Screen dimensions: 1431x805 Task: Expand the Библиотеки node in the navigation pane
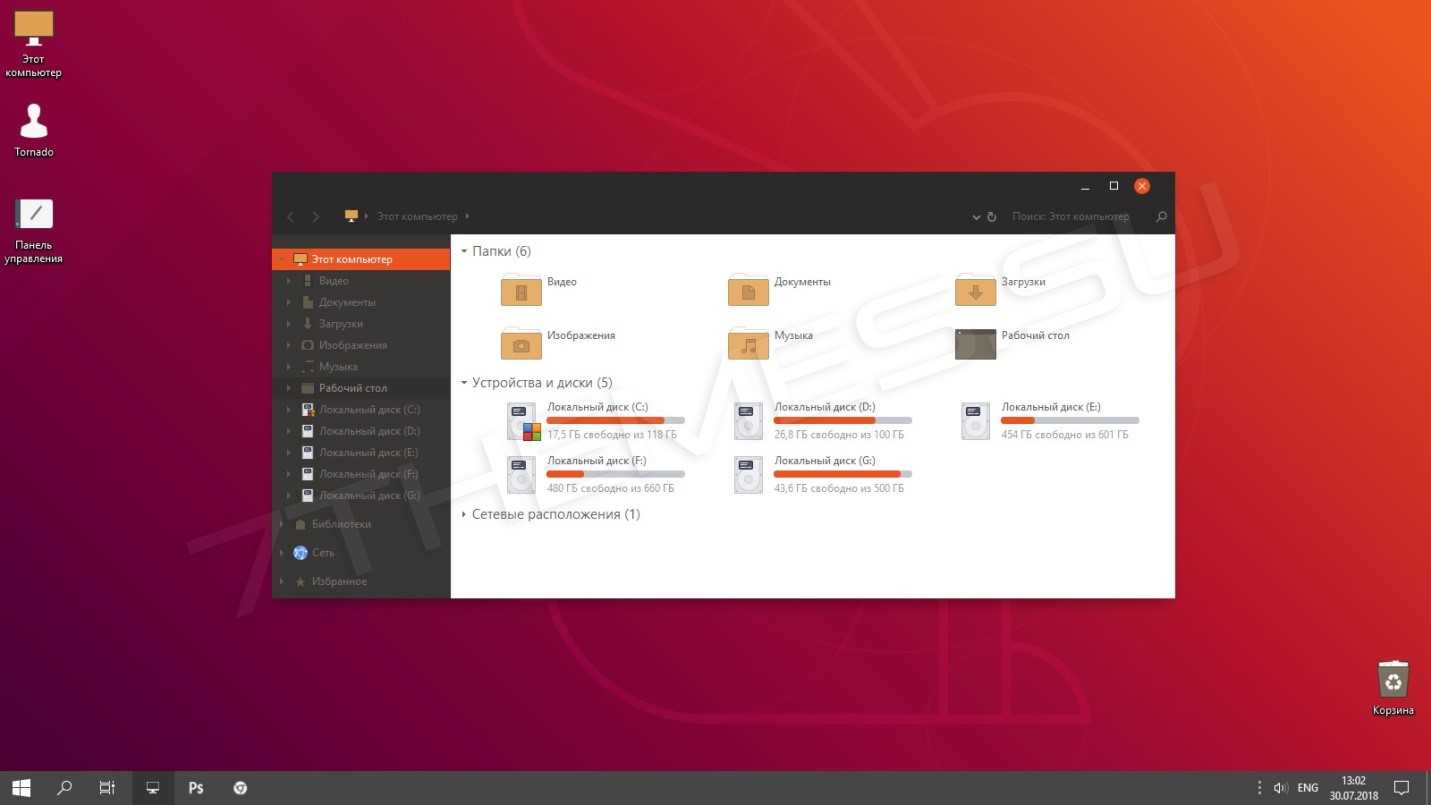(x=282, y=524)
